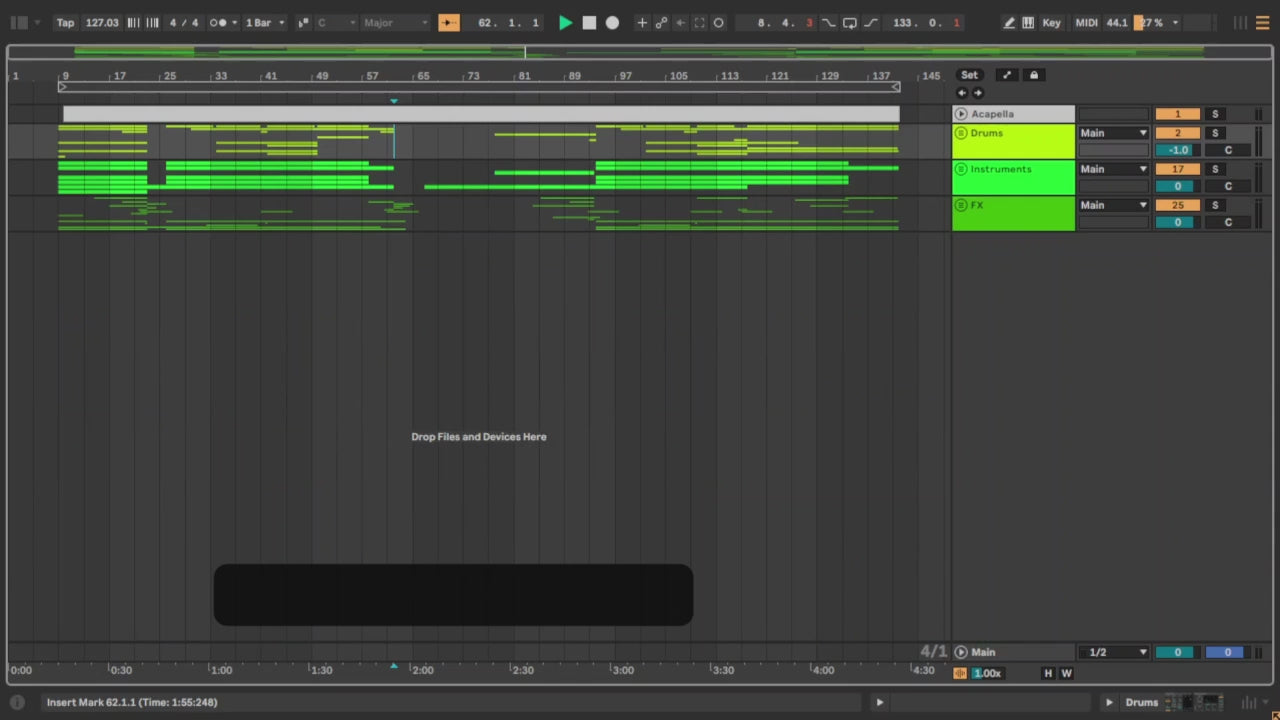1280x720 pixels.
Task: Open the Key mapping mode
Action: [x=1051, y=23]
